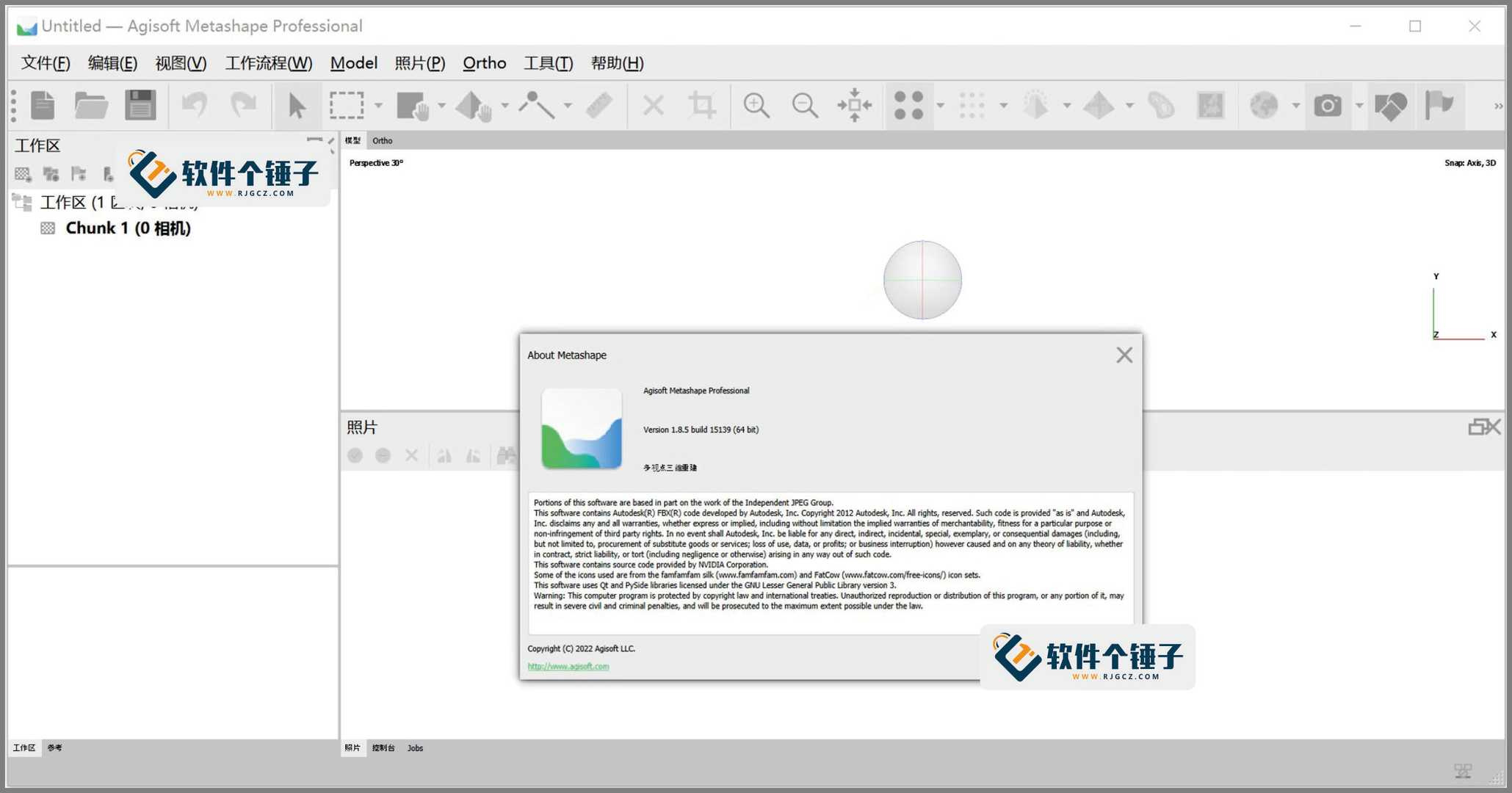Click the Perspective 30° view label

(376, 163)
